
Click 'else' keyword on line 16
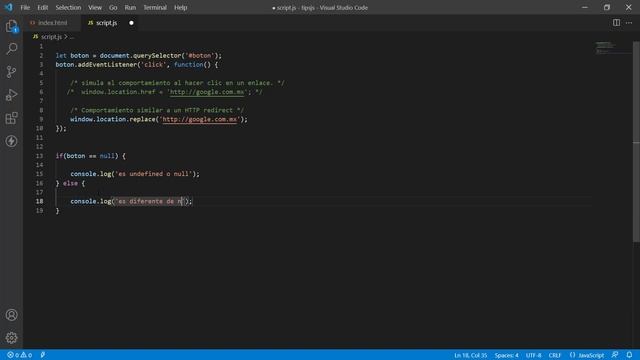(70, 183)
